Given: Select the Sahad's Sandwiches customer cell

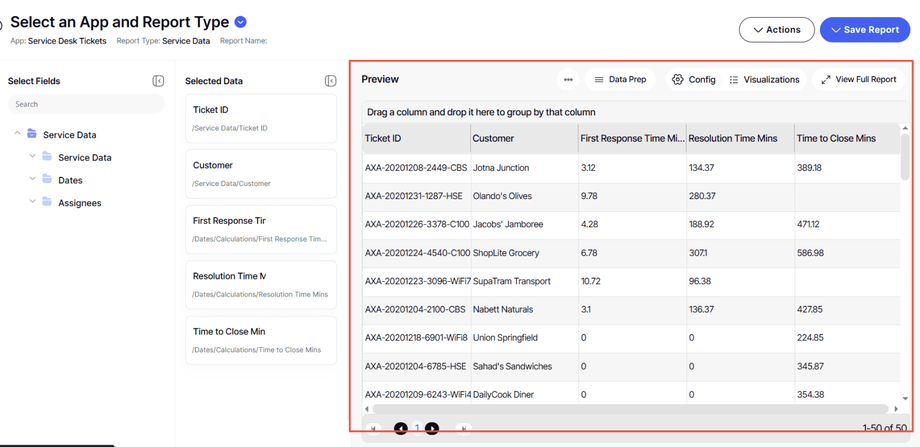Looking at the screenshot, I should coord(525,367).
